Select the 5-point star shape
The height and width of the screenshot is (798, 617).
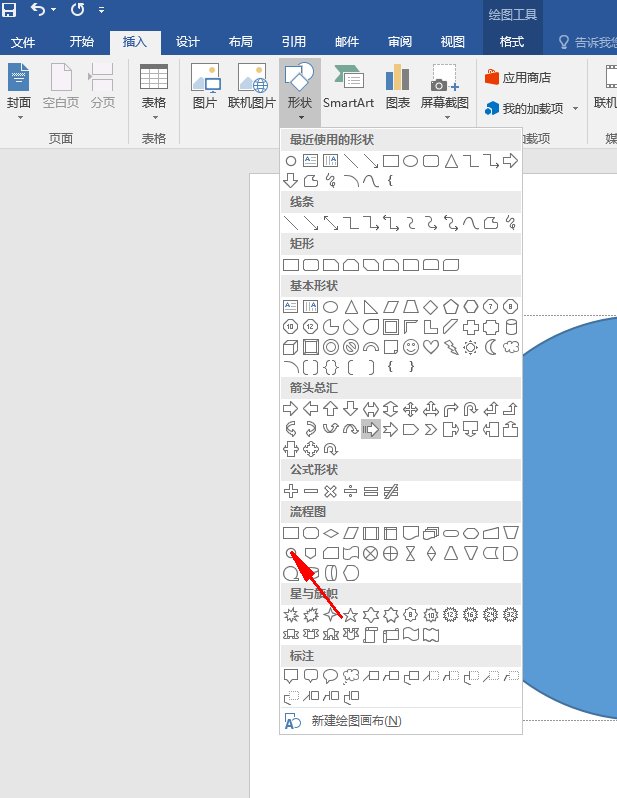pyautogui.click(x=351, y=615)
